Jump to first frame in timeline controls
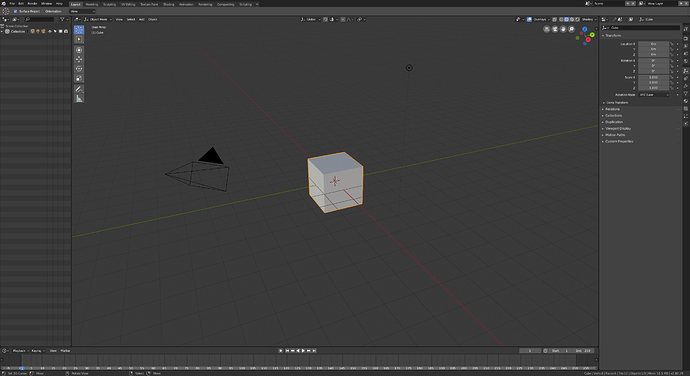690x376 pixels. tap(287, 351)
